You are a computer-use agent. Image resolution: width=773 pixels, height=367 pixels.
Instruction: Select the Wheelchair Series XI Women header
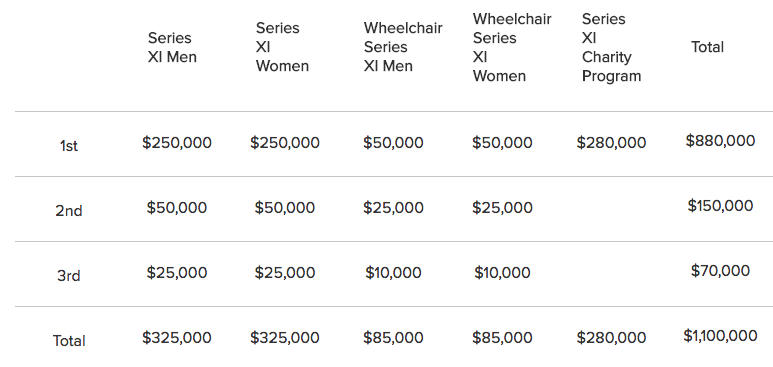click(x=512, y=47)
